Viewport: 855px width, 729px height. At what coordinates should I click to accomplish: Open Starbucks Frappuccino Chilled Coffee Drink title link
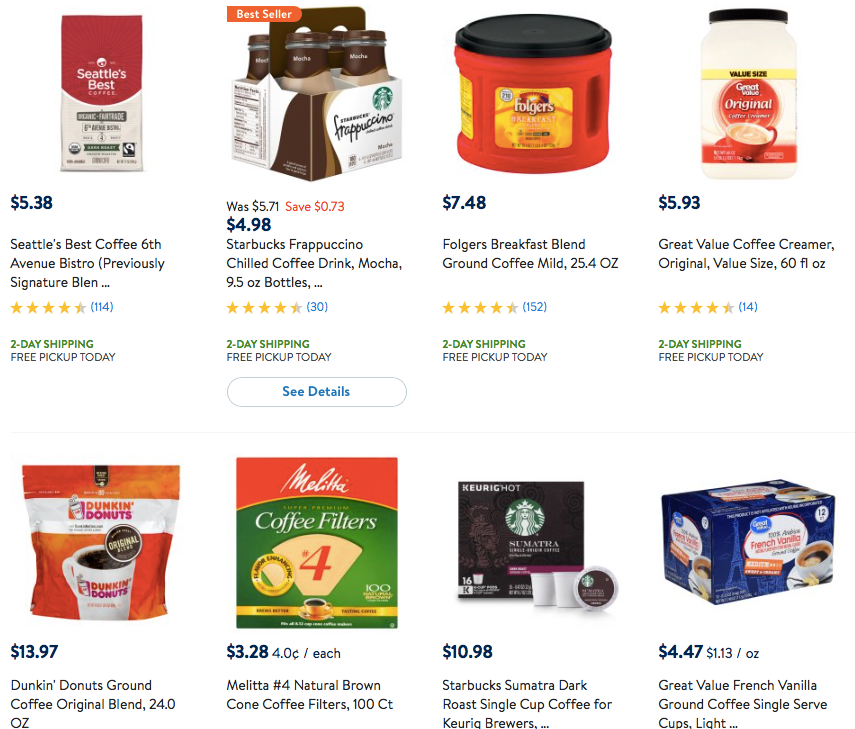click(x=314, y=263)
